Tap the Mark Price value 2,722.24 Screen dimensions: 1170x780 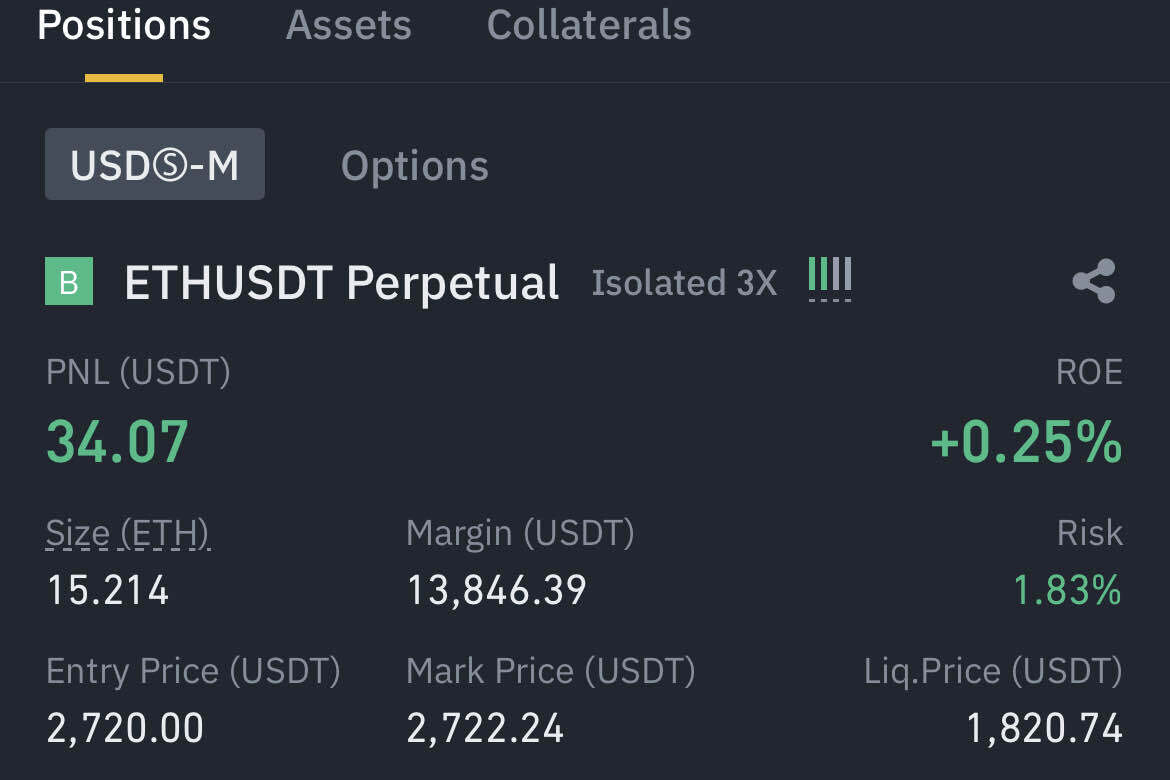click(x=485, y=728)
